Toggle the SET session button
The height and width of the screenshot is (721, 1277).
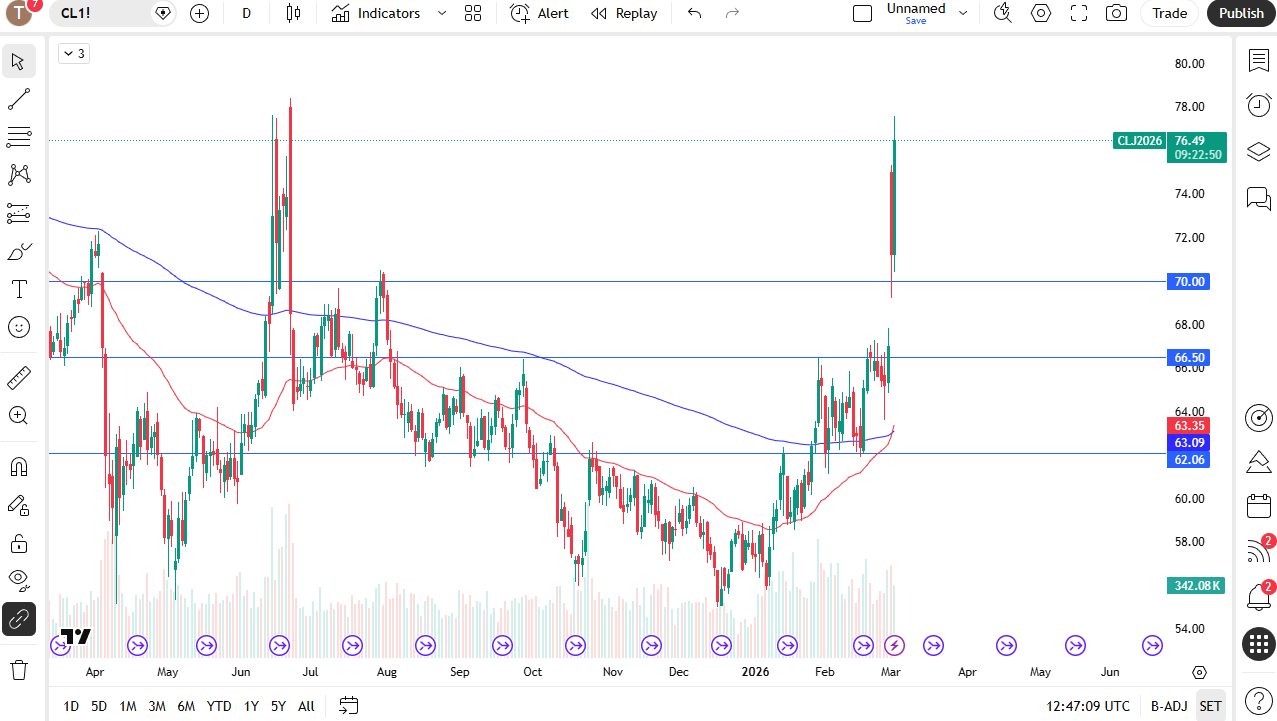pyautogui.click(x=1210, y=706)
